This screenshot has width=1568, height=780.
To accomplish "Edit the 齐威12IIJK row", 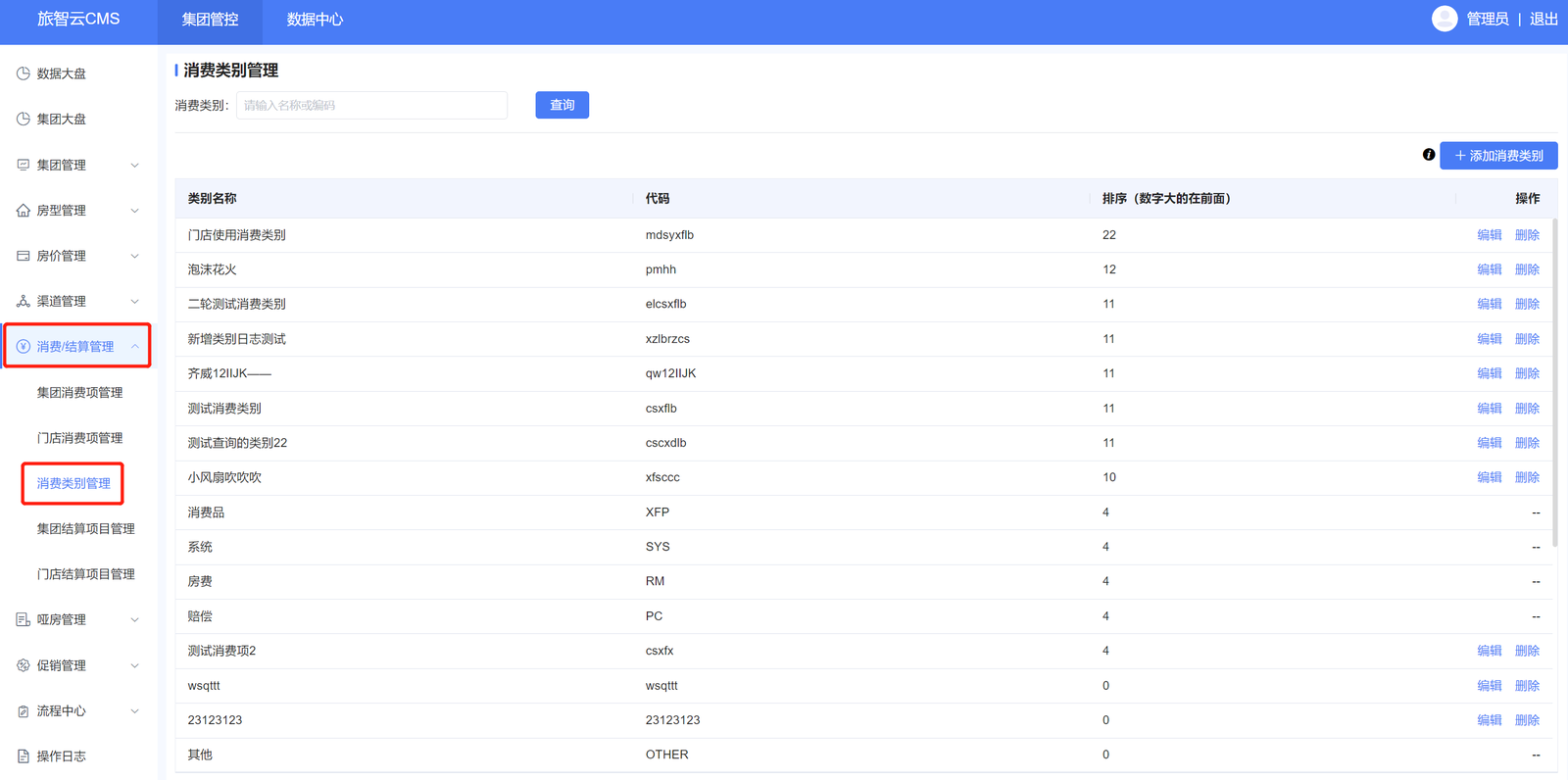I will click(x=1490, y=373).
